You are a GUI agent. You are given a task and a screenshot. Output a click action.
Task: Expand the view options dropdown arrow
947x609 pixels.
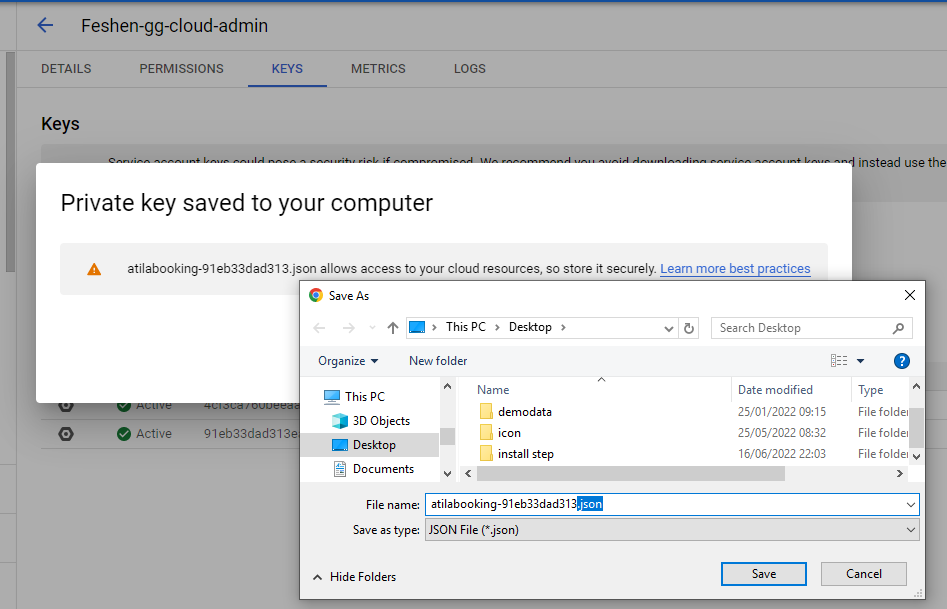[x=860, y=361]
